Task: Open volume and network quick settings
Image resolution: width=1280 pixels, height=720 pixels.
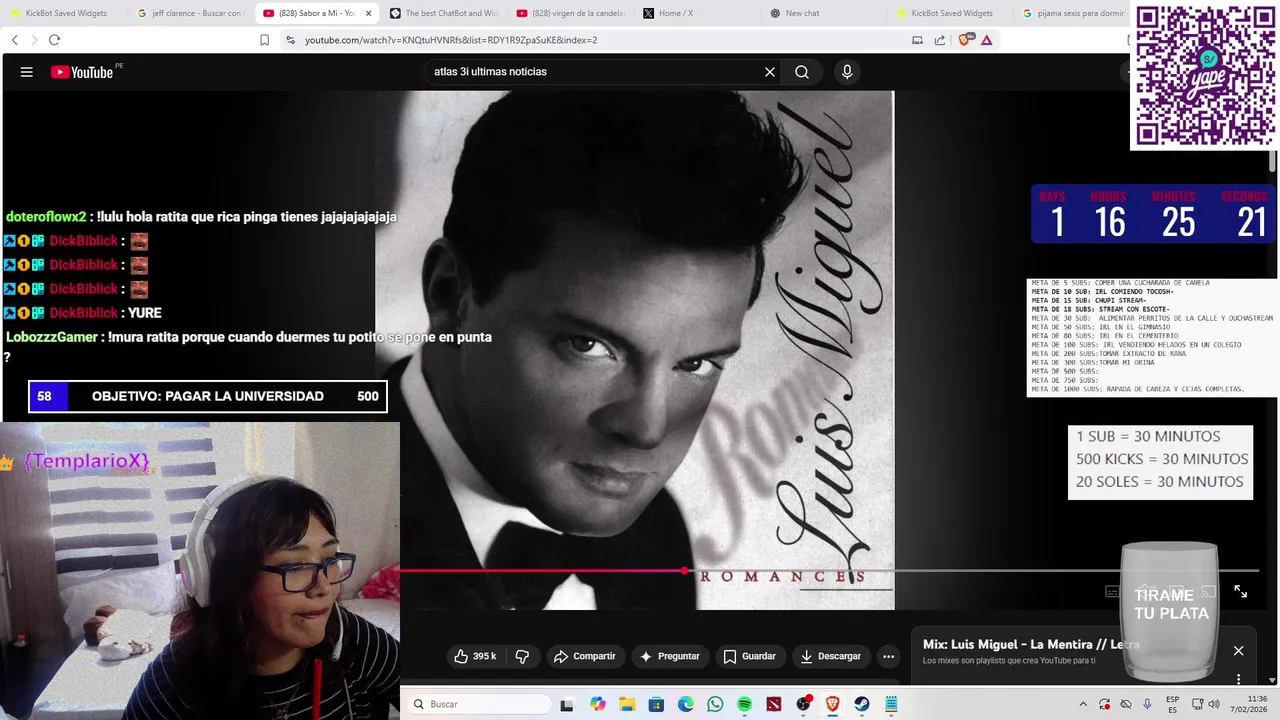Action: coord(1207,704)
